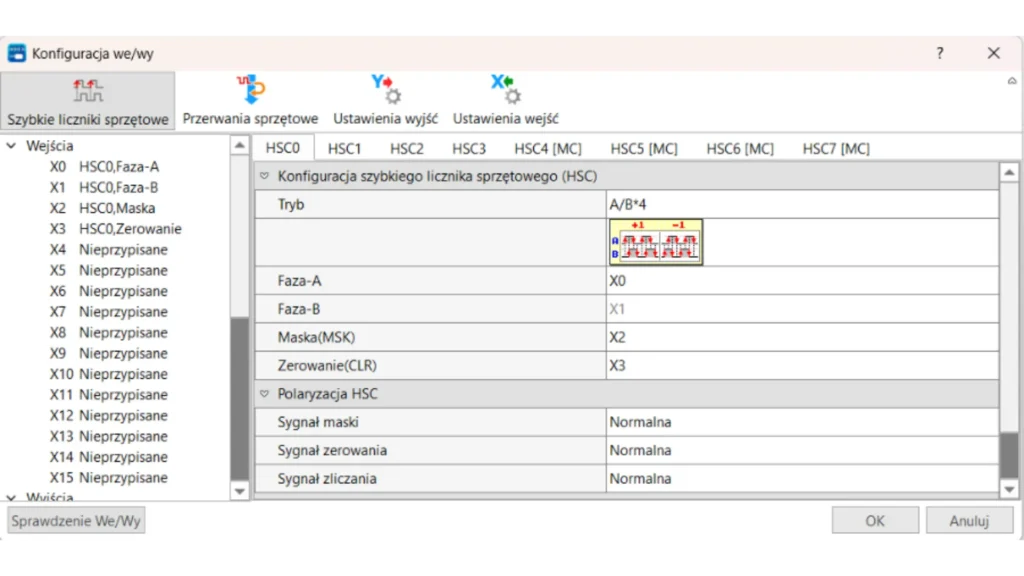Switch to the HSC6 [MC] tab
This screenshot has height=576, width=1024.
tap(740, 149)
